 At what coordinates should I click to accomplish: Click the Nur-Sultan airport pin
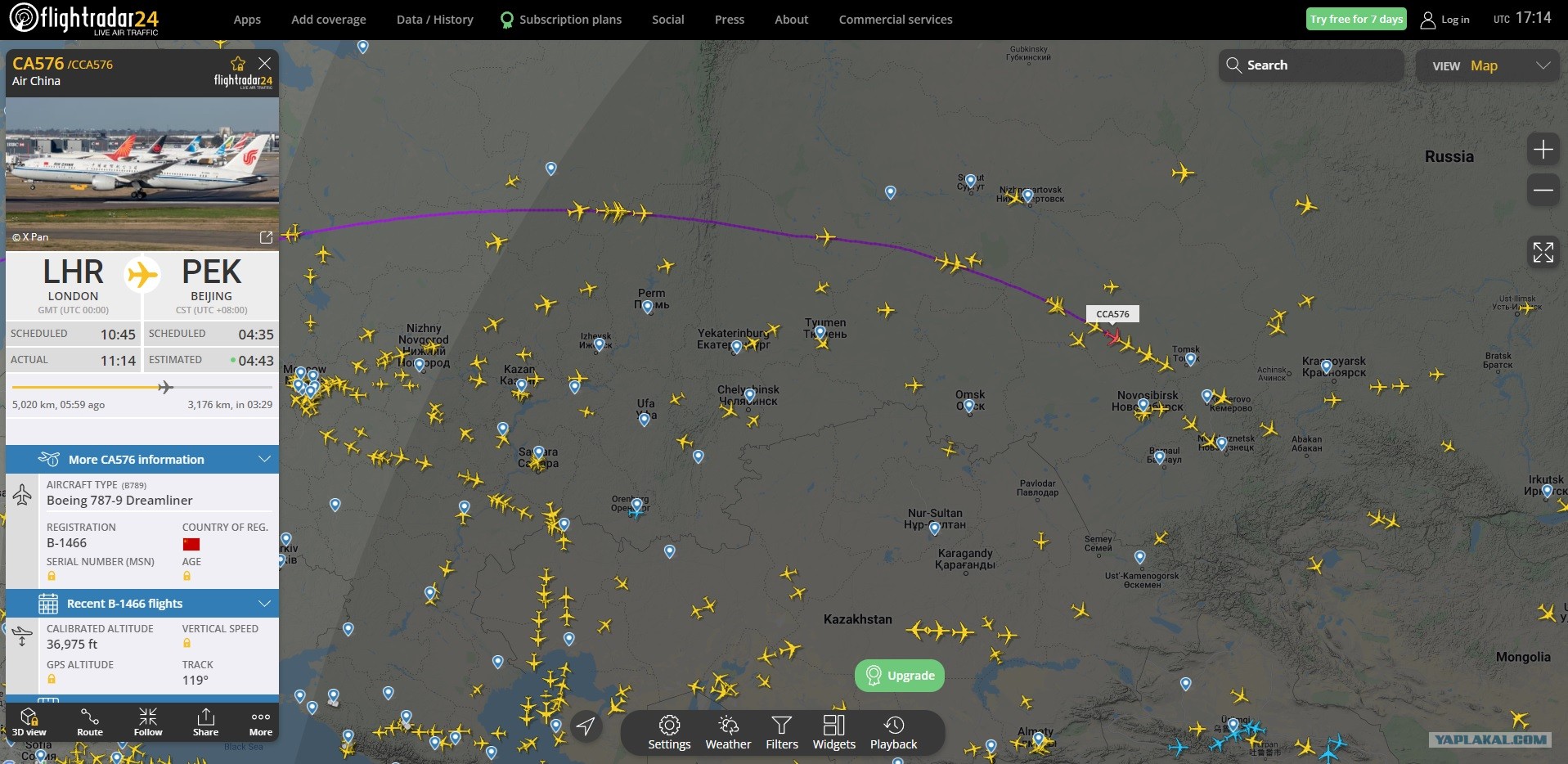click(934, 528)
